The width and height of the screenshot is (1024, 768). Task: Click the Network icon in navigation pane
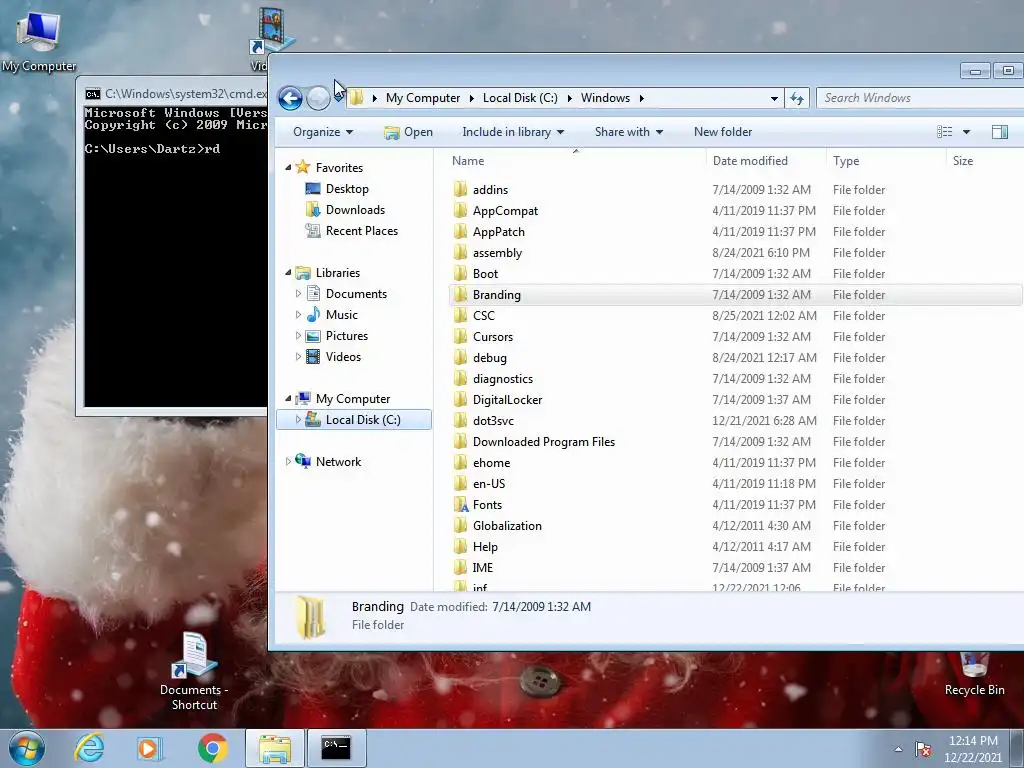[303, 461]
